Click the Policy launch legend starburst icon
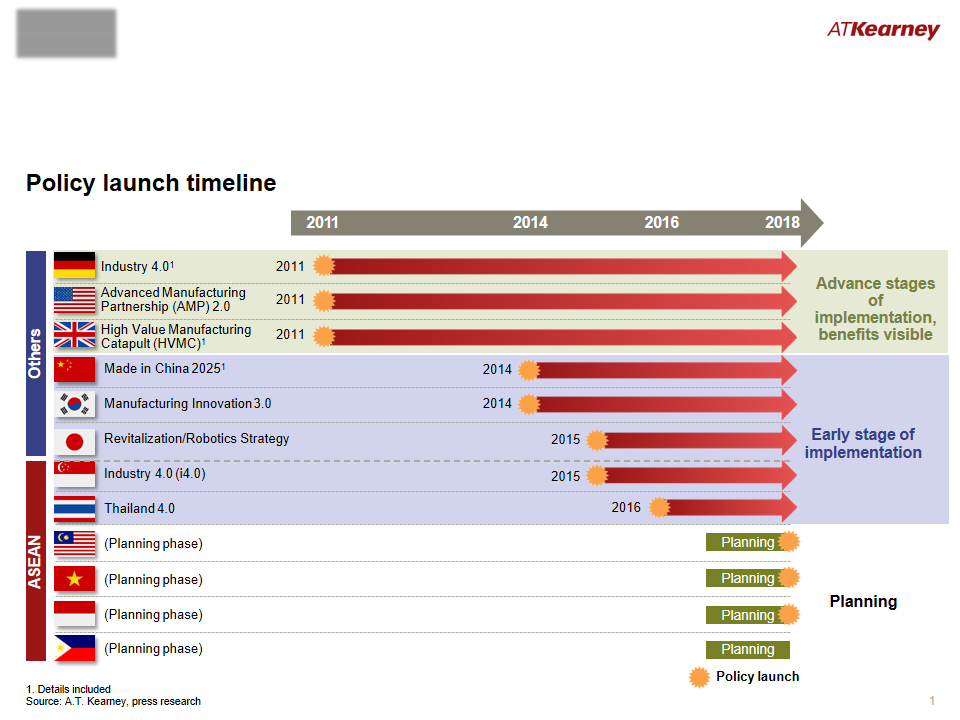960x720 pixels. (699, 677)
